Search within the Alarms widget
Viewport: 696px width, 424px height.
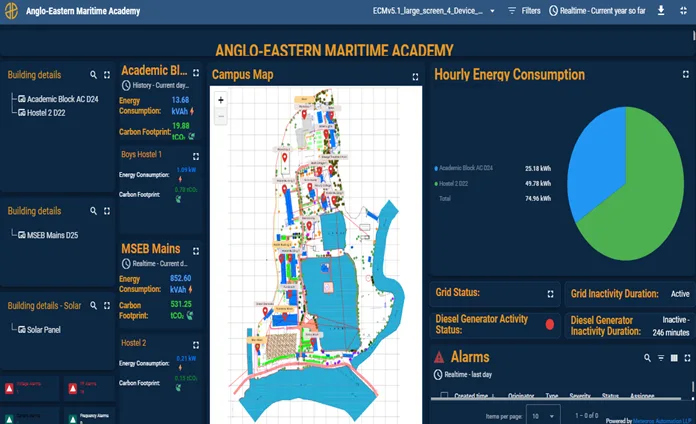647,358
